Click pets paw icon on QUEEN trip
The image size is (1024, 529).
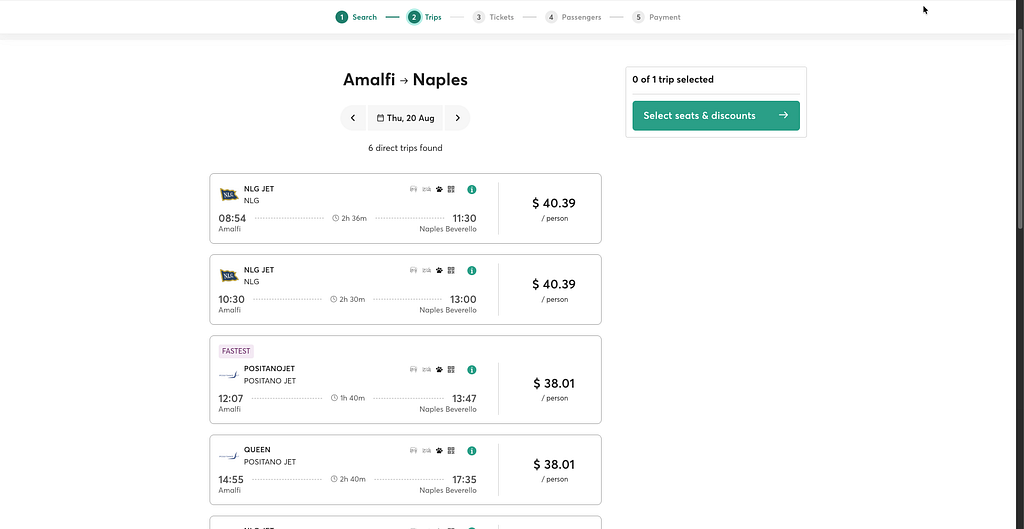coord(440,451)
